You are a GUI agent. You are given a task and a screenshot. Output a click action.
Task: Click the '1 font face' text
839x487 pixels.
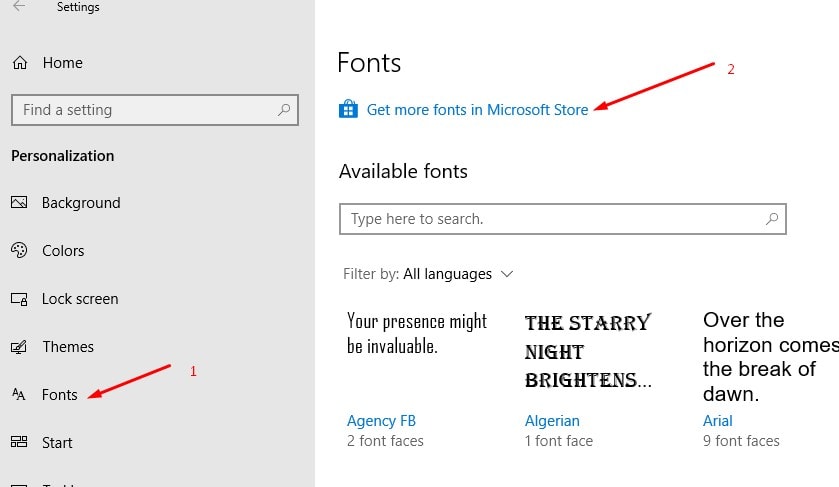pos(559,441)
